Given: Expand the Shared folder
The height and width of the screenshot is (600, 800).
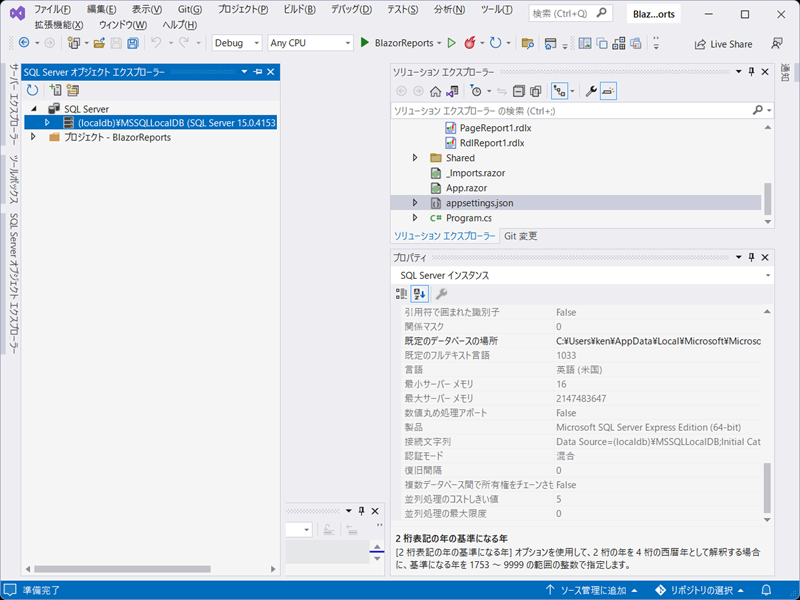Looking at the screenshot, I should click(x=415, y=158).
